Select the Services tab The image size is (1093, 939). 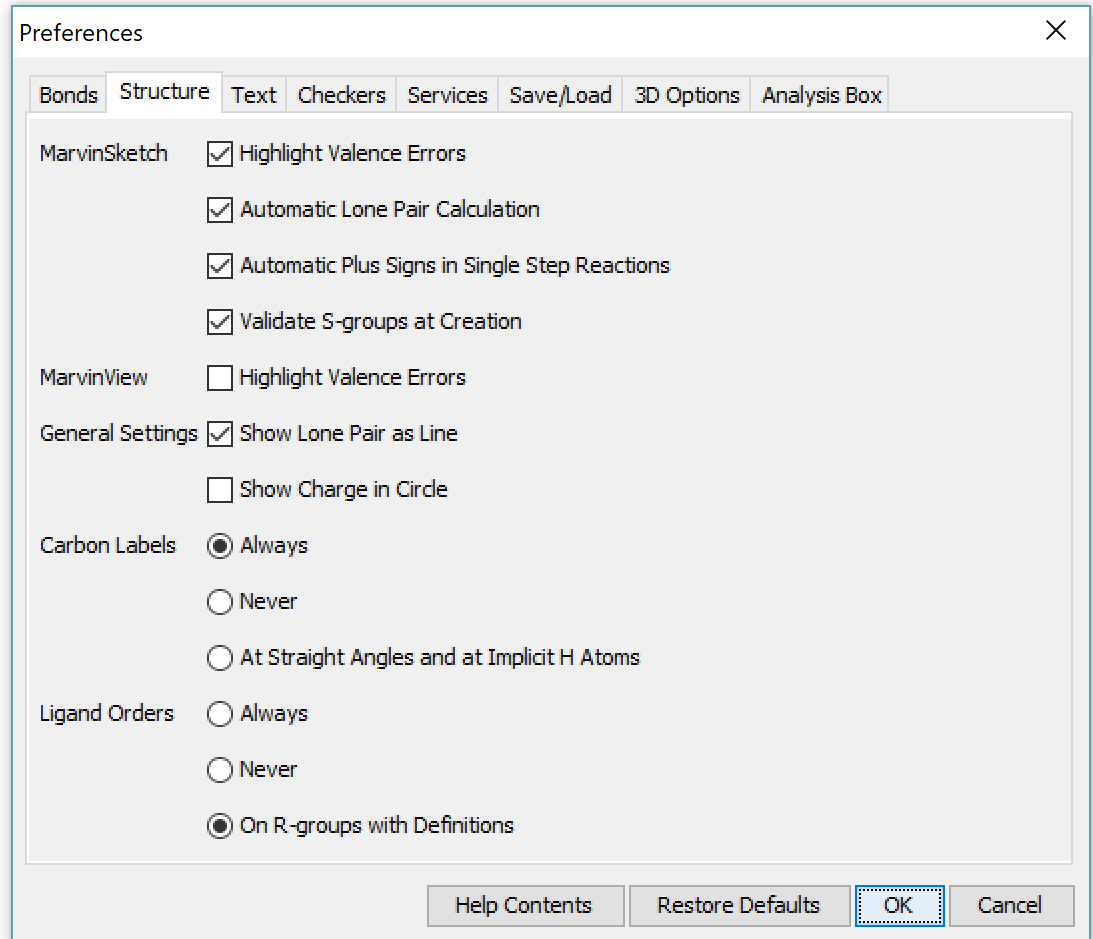pos(447,95)
